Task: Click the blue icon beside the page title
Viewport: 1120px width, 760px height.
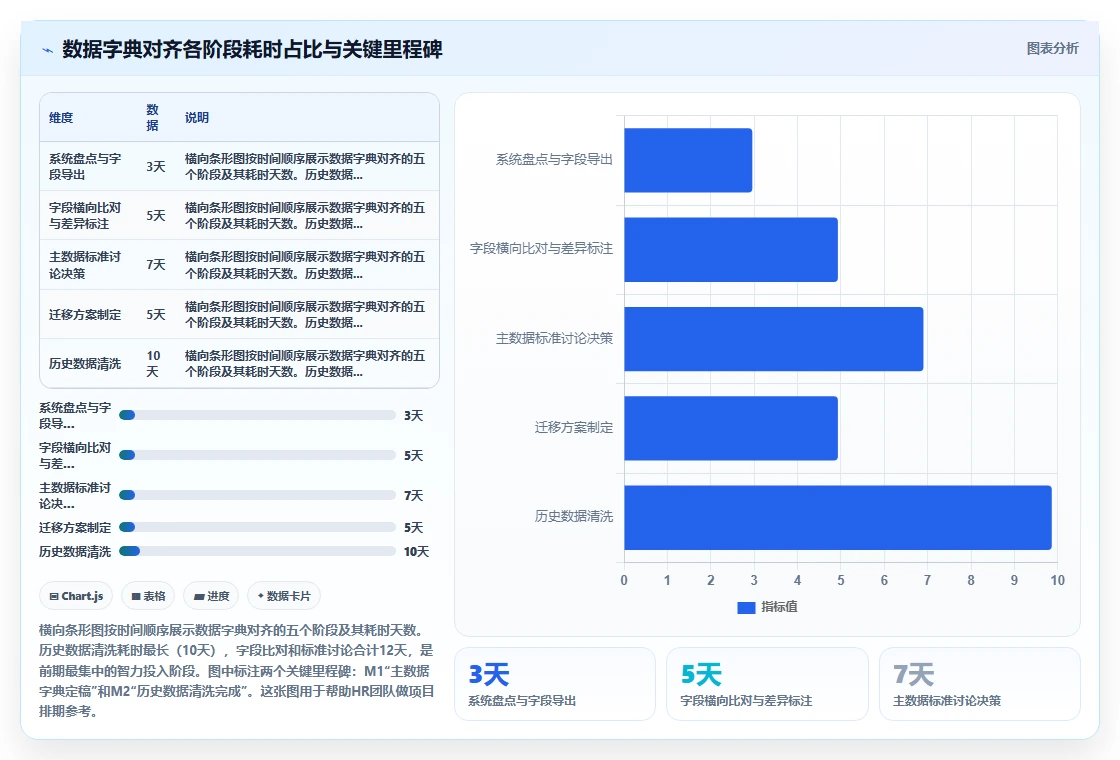Action: (48, 50)
